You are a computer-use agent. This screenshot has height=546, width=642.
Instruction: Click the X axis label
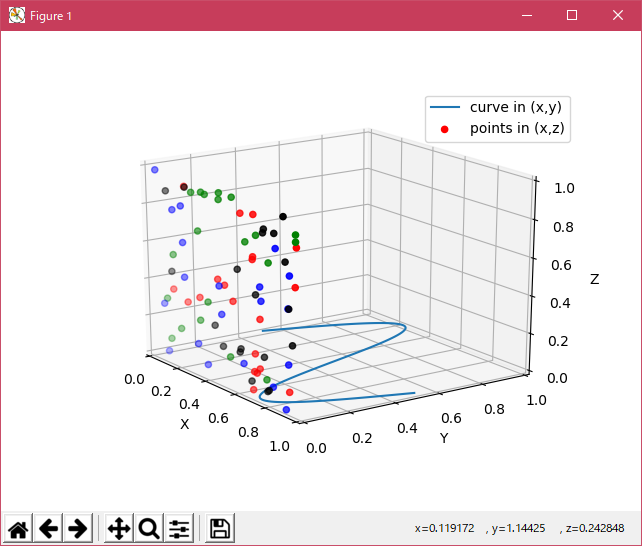click(x=185, y=424)
